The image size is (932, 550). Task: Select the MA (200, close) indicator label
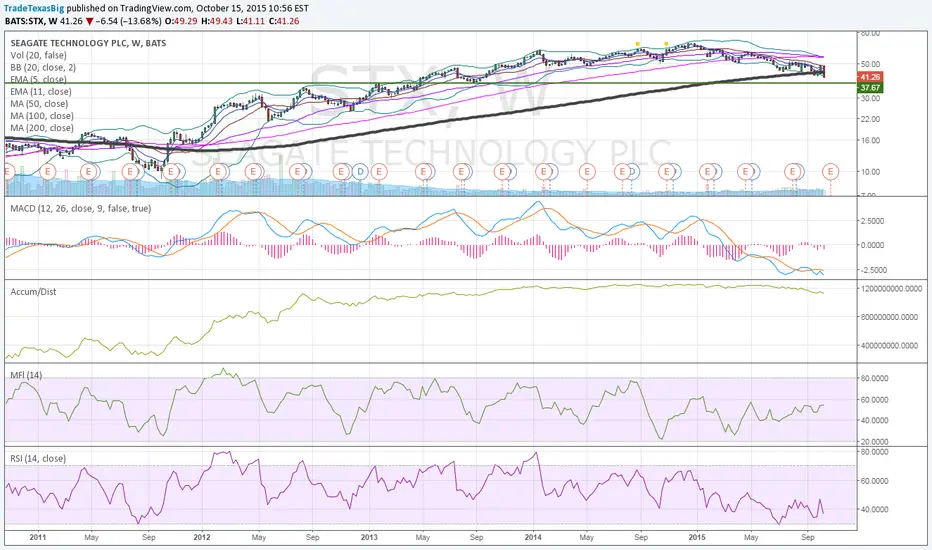coord(42,128)
